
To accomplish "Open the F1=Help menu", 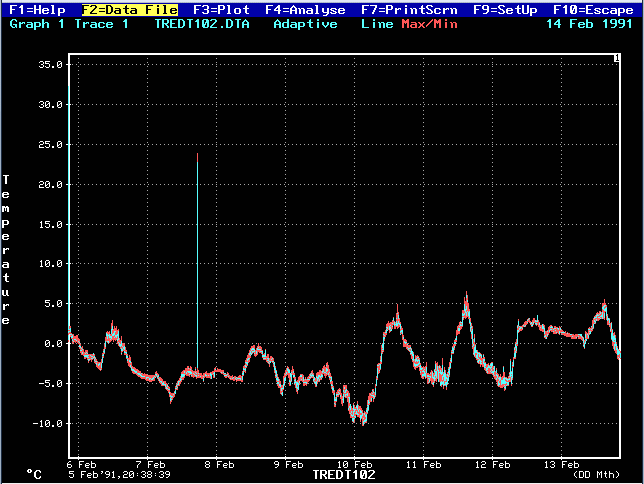I will click(x=37, y=9).
